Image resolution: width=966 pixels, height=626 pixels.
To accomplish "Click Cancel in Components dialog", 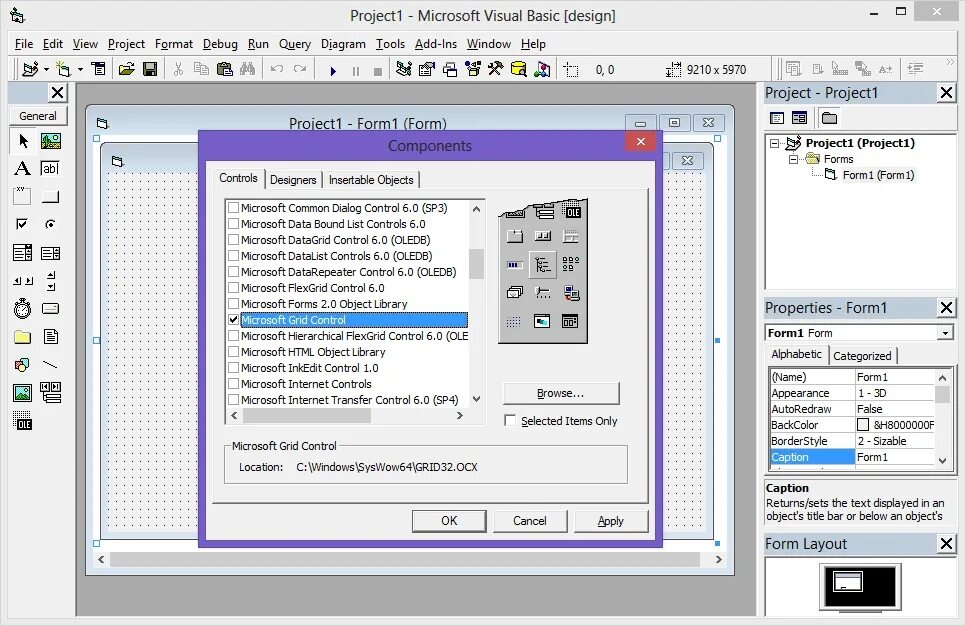I will tap(530, 521).
